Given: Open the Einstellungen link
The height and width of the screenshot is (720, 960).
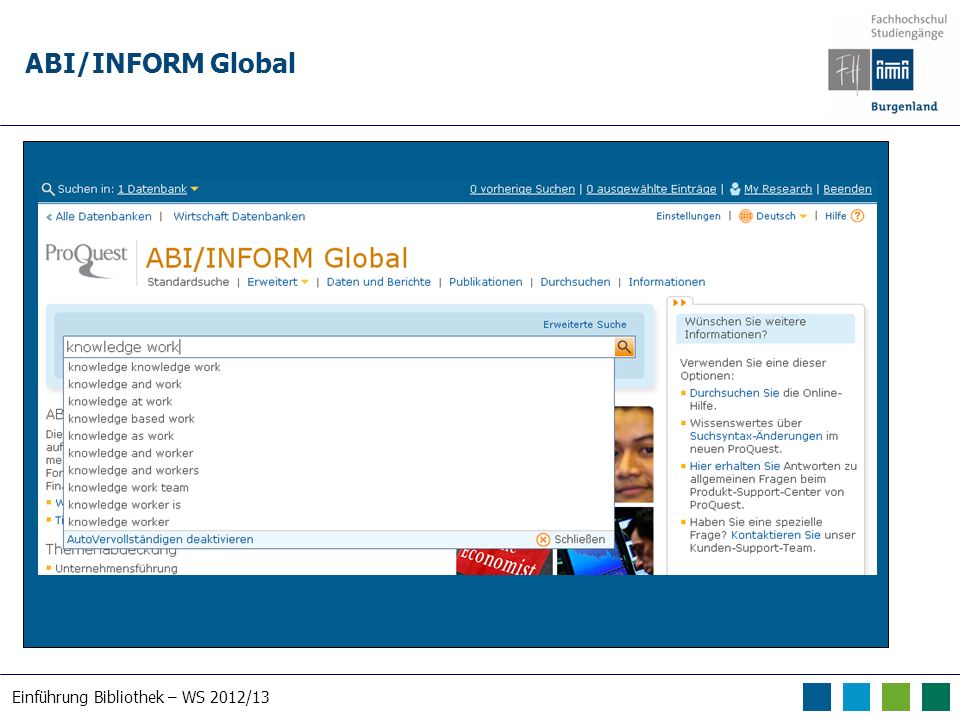Looking at the screenshot, I should point(688,216).
